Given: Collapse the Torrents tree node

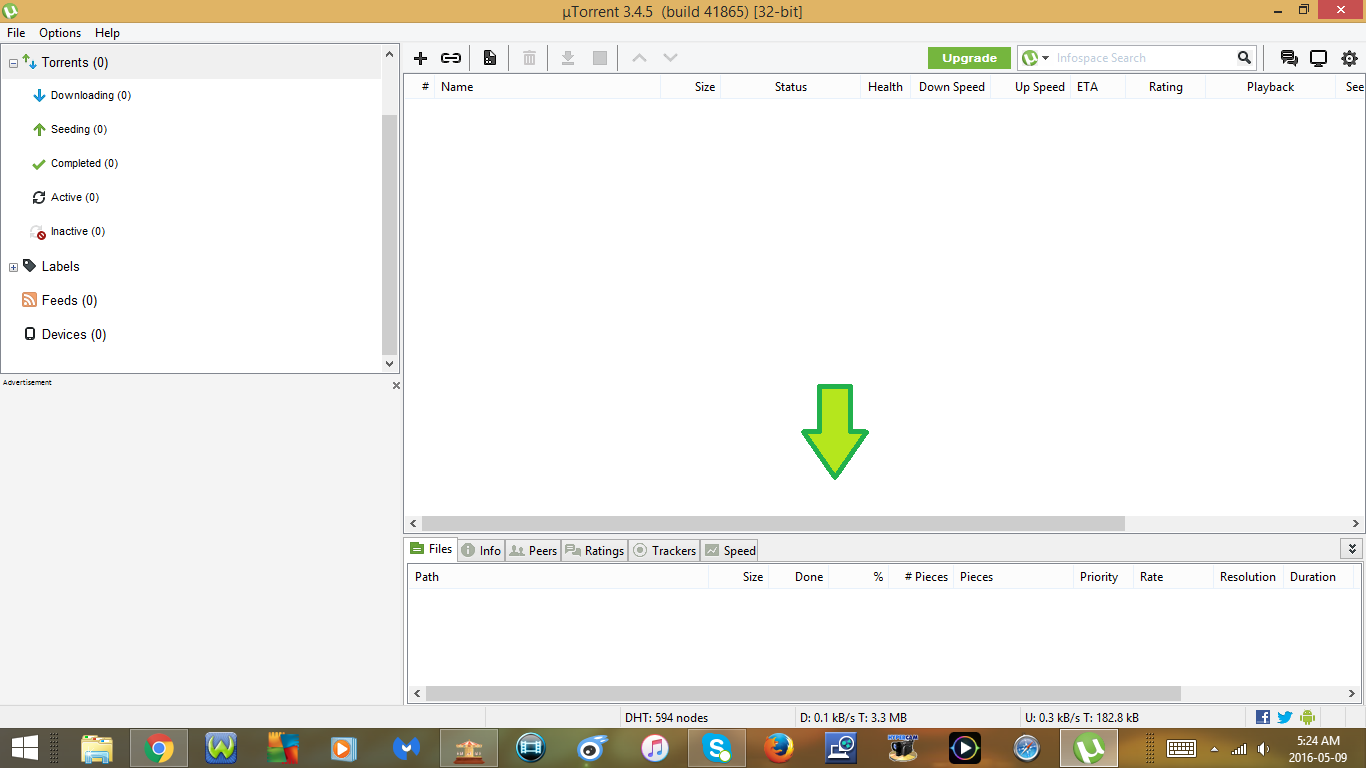Looking at the screenshot, I should [13, 63].
